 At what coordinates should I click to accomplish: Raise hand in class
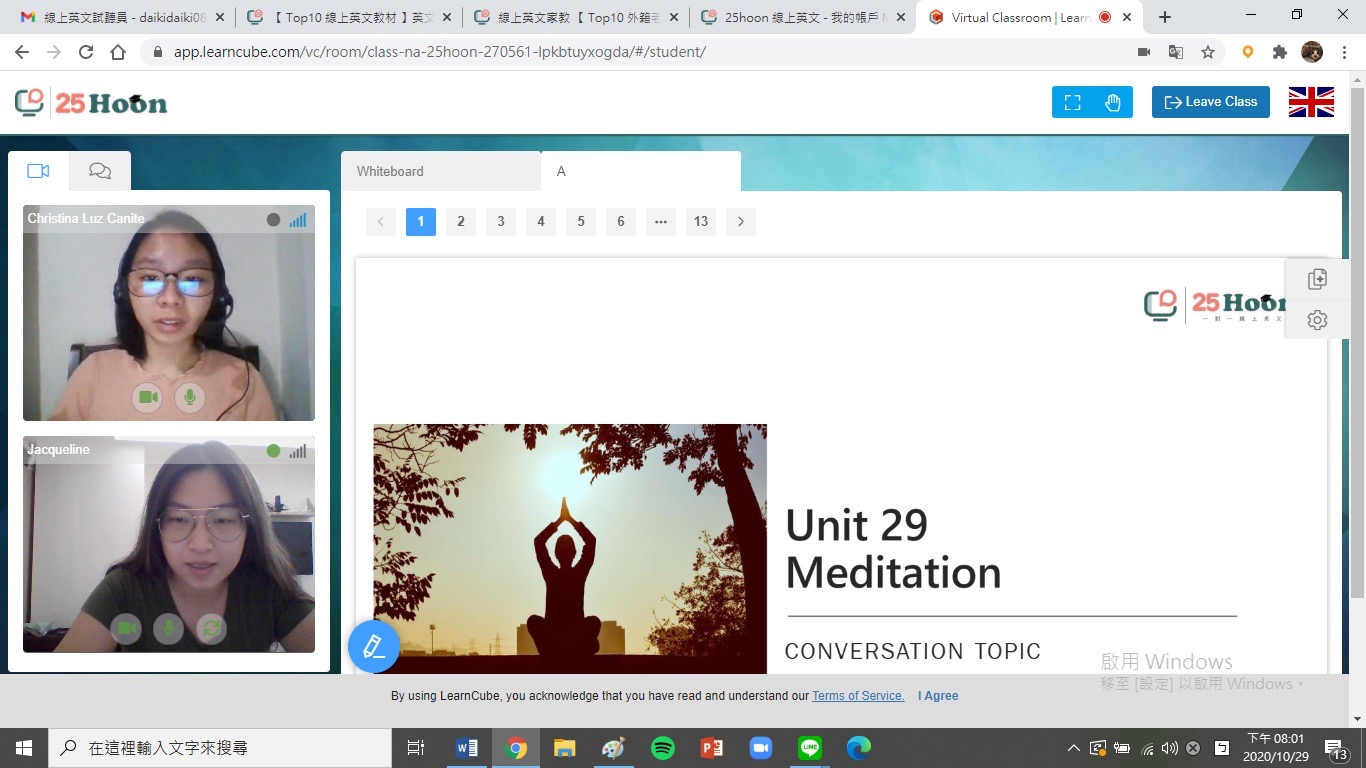1113,102
